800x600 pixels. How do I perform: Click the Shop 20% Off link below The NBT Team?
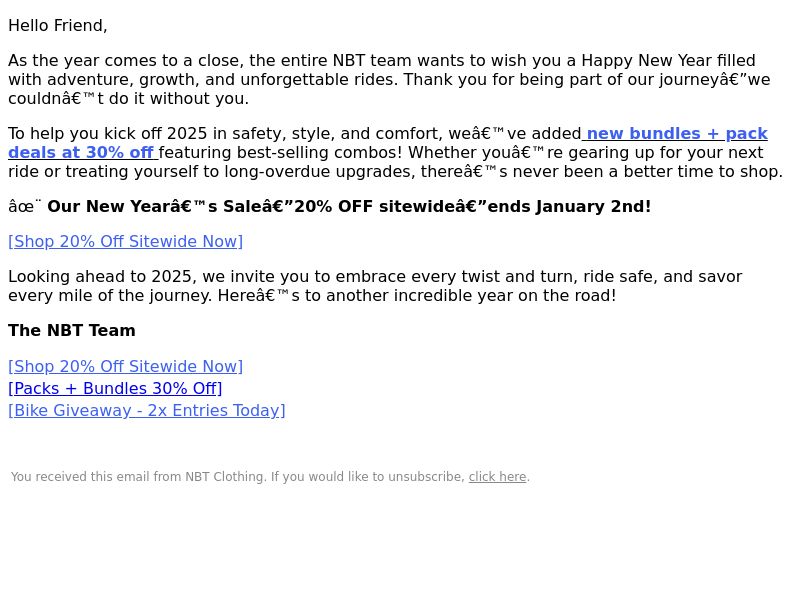126,366
